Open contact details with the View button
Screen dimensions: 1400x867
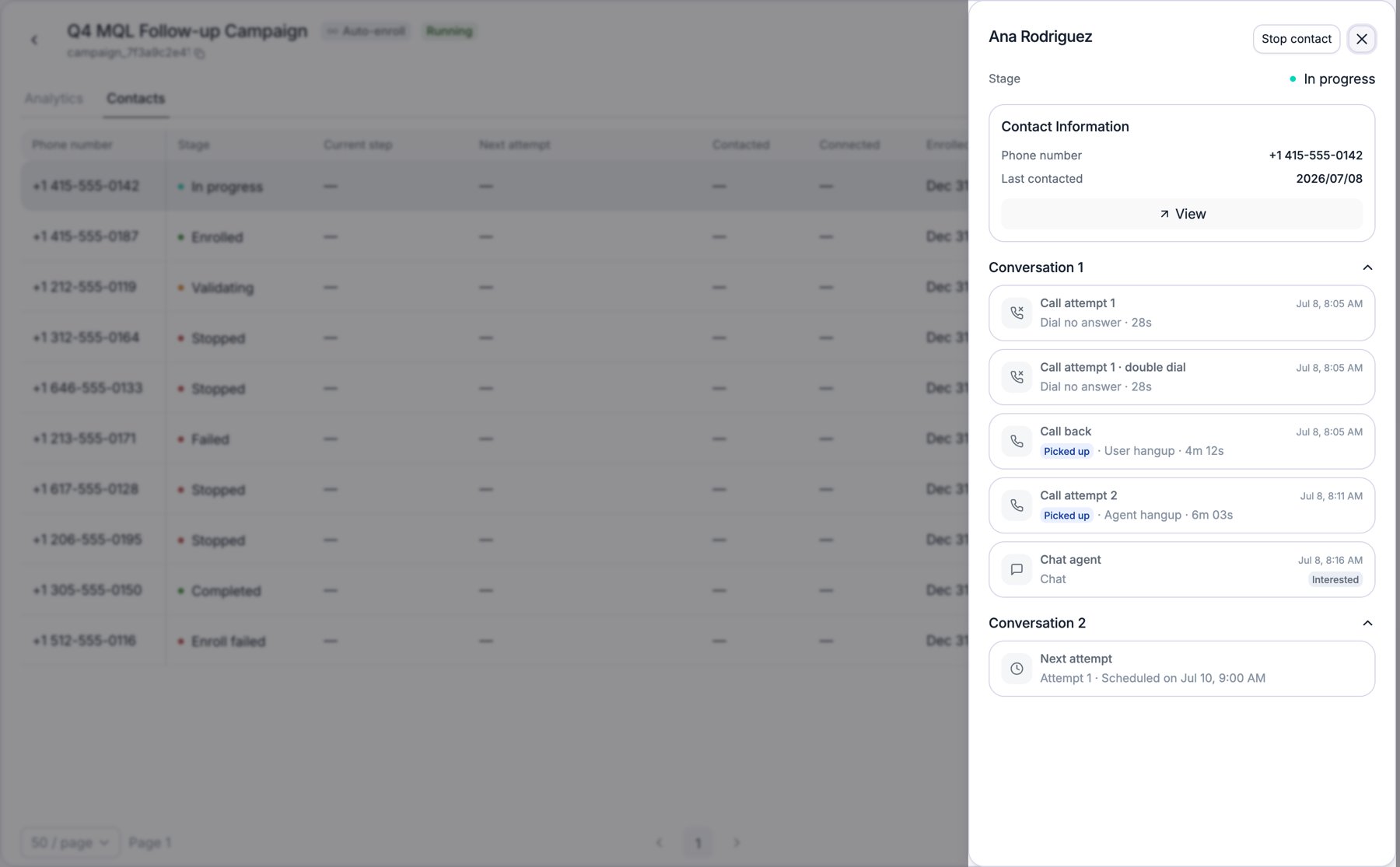[1181, 214]
